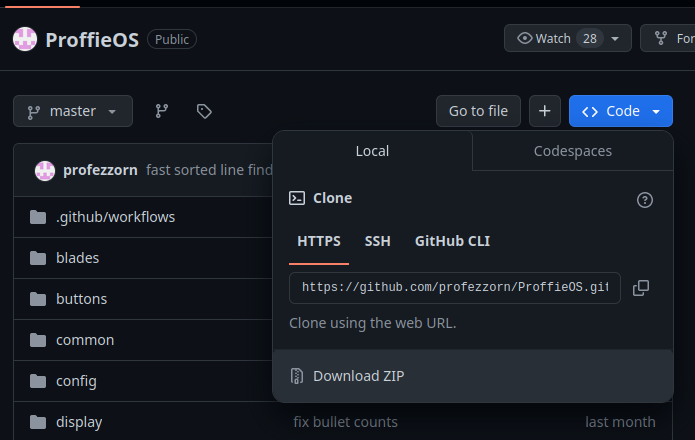Toggle the blue Code dropdown button
Image resolution: width=695 pixels, height=440 pixels.
[621, 111]
